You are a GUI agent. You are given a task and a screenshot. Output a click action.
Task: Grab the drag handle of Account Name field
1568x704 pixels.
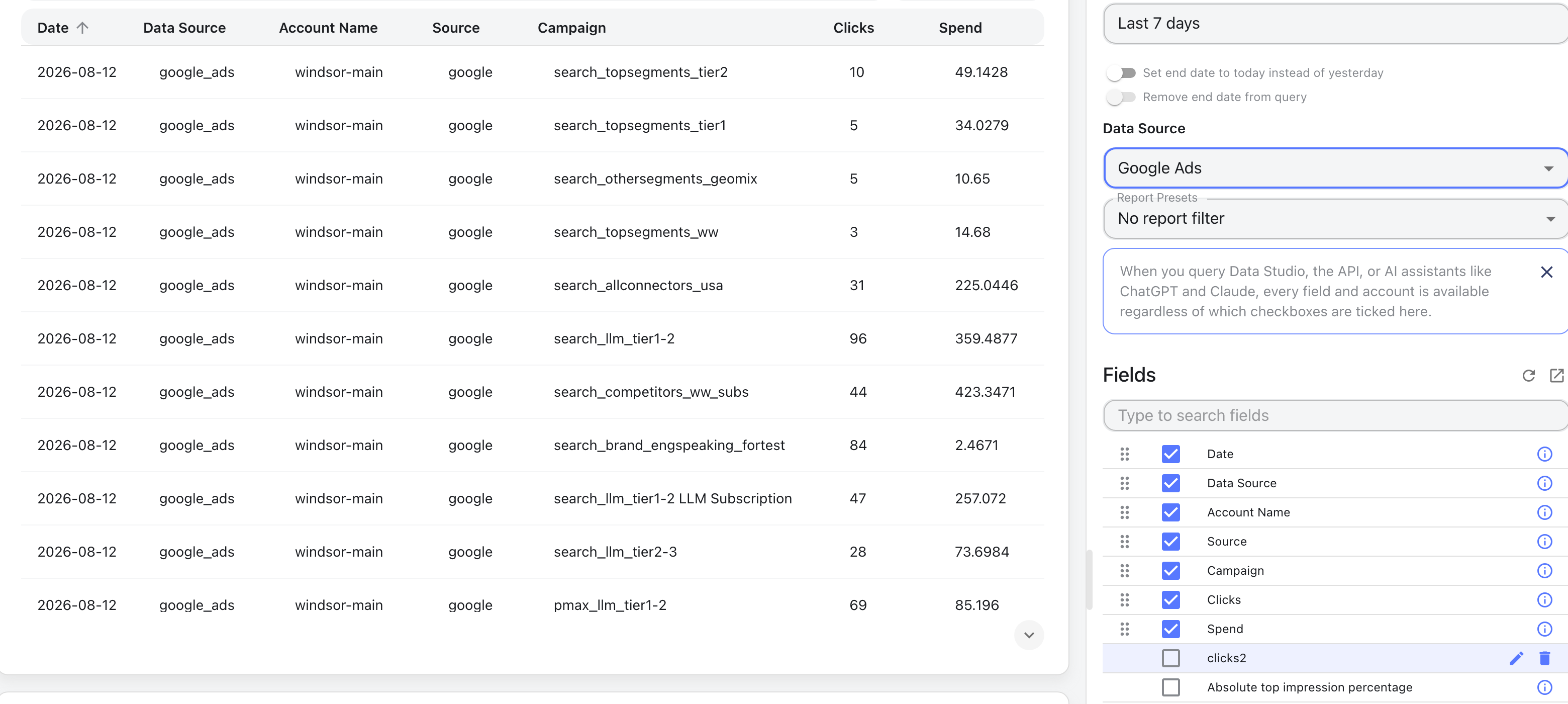[x=1124, y=512]
